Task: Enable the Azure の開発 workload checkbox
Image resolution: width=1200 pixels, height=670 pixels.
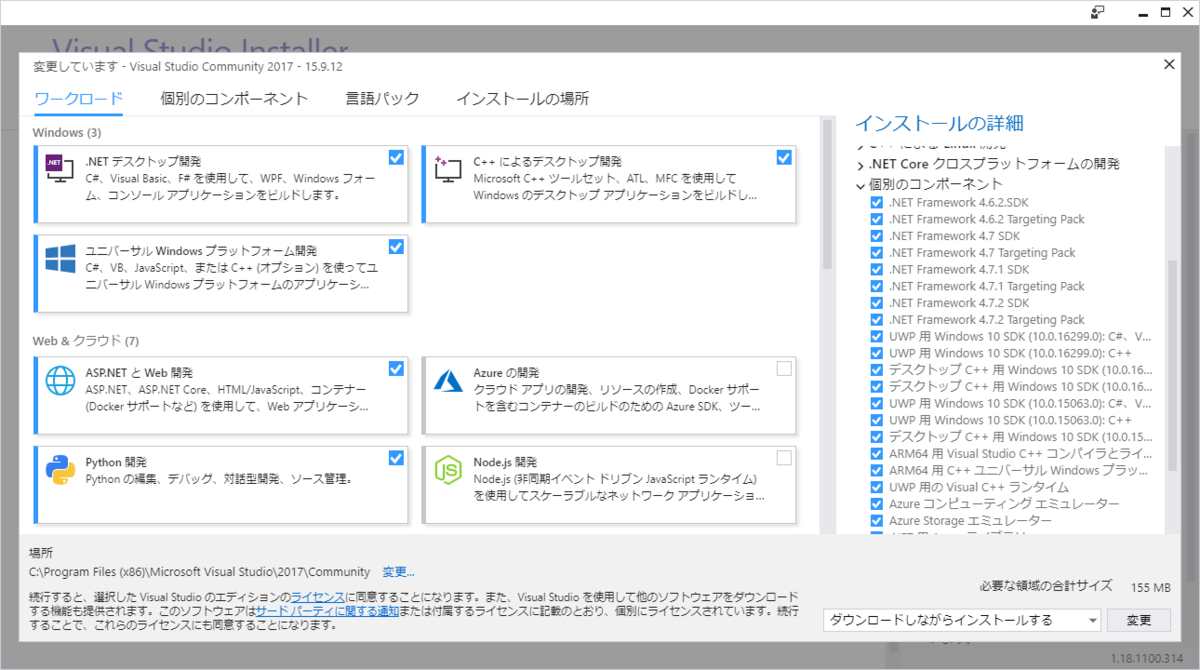Action: (x=783, y=369)
